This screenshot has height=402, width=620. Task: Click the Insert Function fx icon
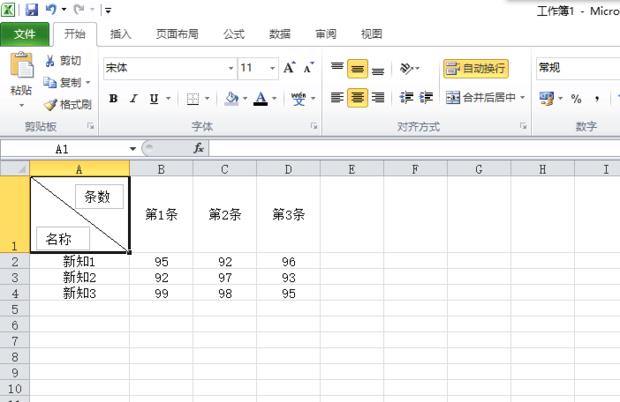click(x=198, y=148)
